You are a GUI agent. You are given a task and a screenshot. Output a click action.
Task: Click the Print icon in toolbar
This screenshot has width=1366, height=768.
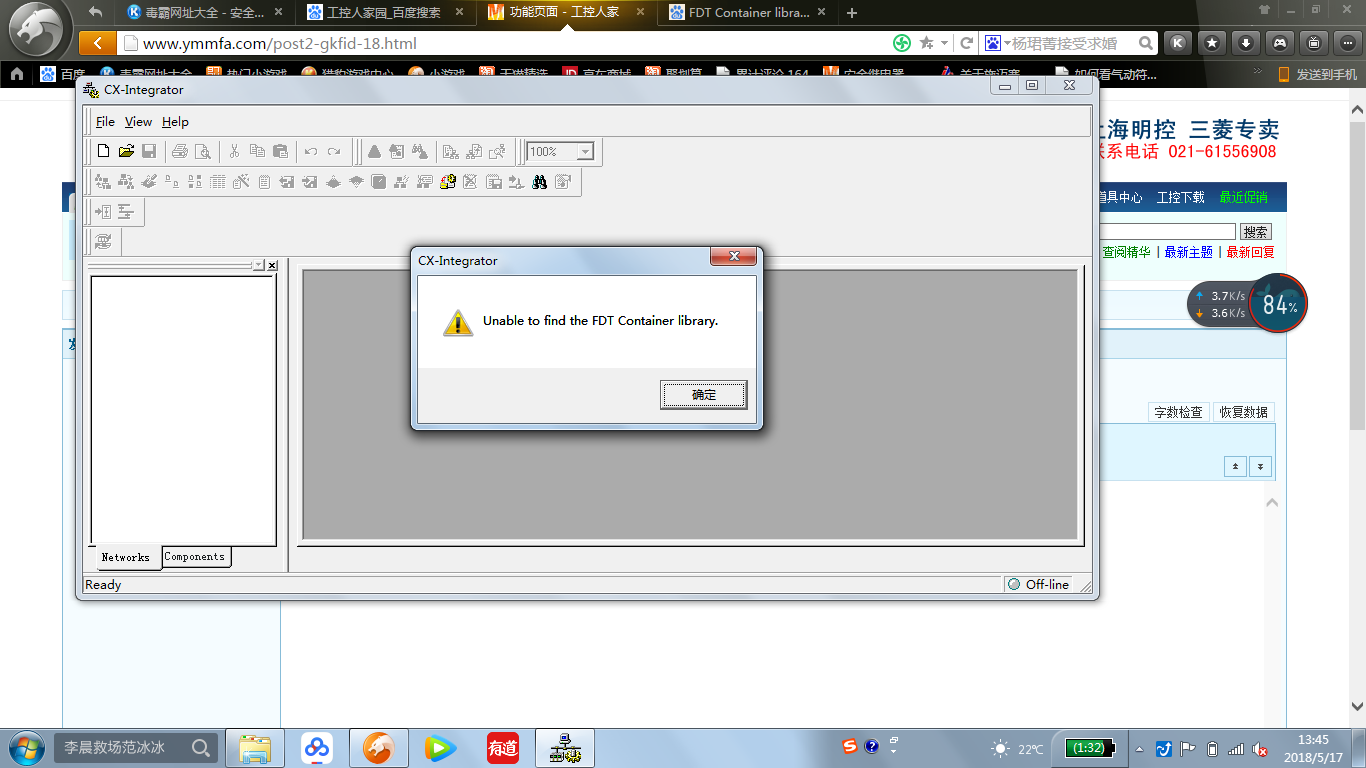(x=180, y=152)
